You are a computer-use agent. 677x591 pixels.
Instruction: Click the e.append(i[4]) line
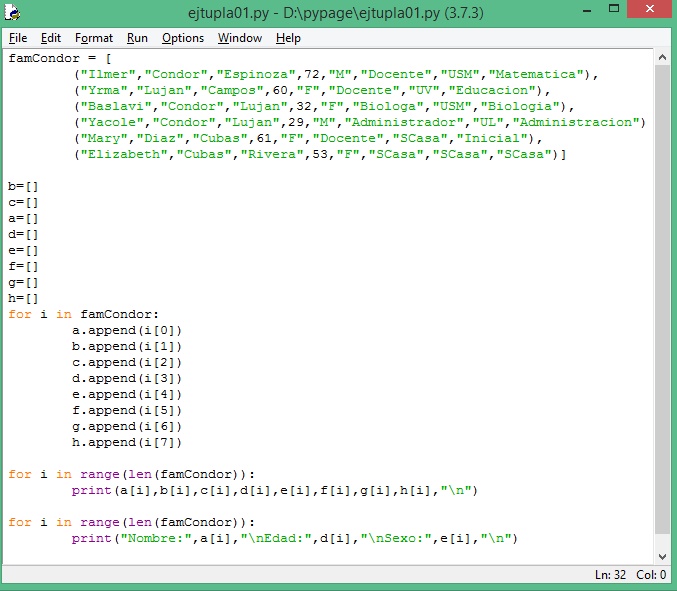pos(127,394)
